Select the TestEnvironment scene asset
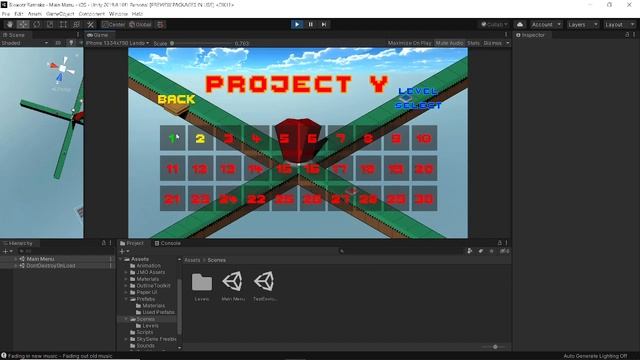This screenshot has width=640, height=360. pos(264,282)
